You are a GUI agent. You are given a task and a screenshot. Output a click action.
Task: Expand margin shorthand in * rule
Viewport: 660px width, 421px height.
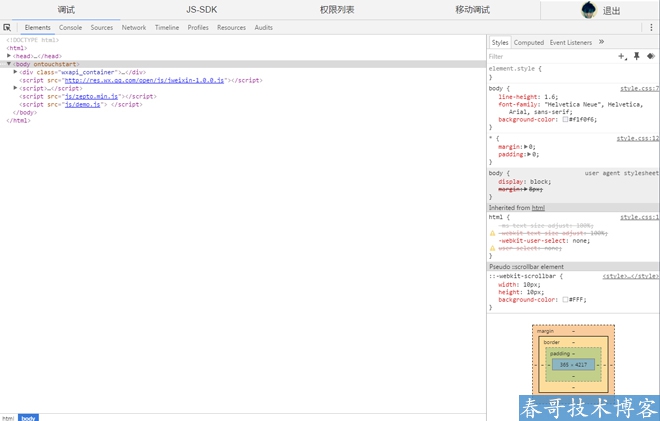coord(526,147)
